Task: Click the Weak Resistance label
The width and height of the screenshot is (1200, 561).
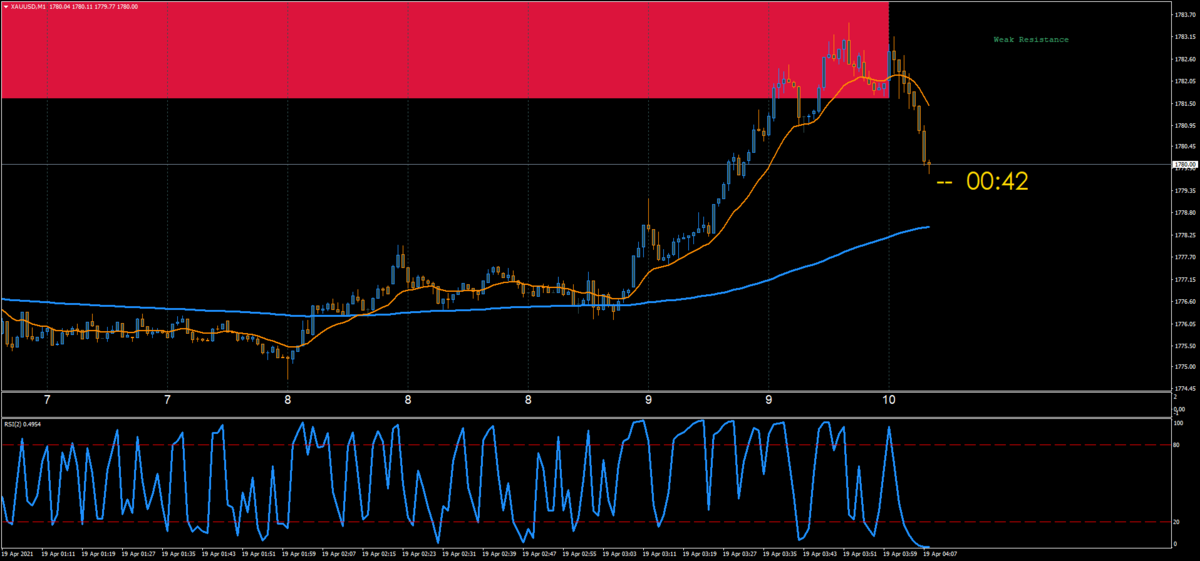Action: coord(1031,40)
